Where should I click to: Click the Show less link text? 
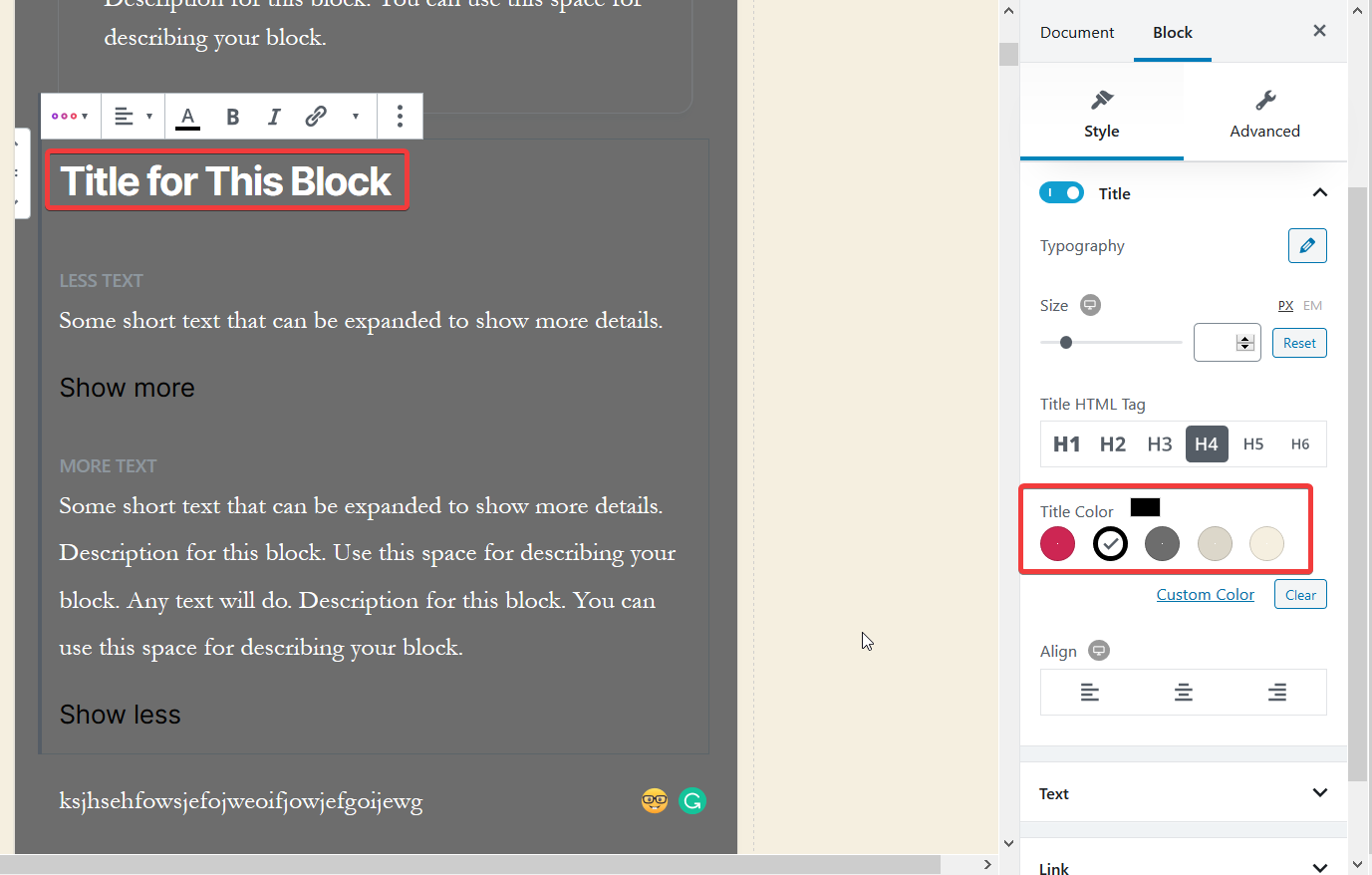[x=121, y=715]
